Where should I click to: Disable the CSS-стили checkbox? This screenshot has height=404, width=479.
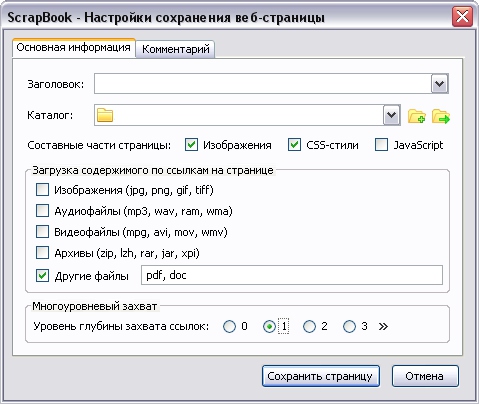(x=294, y=145)
